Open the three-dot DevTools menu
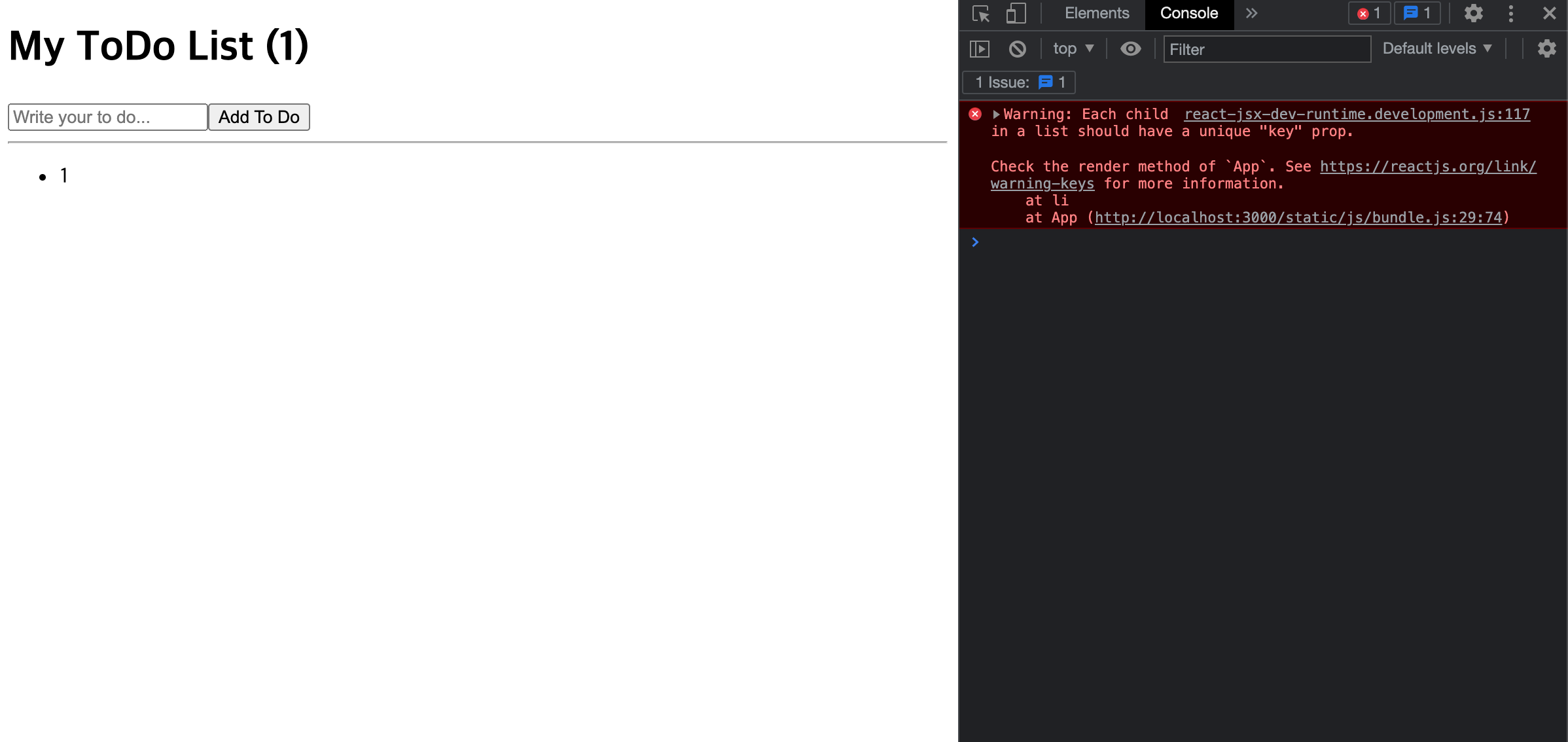The height and width of the screenshot is (742, 1568). [x=1511, y=14]
